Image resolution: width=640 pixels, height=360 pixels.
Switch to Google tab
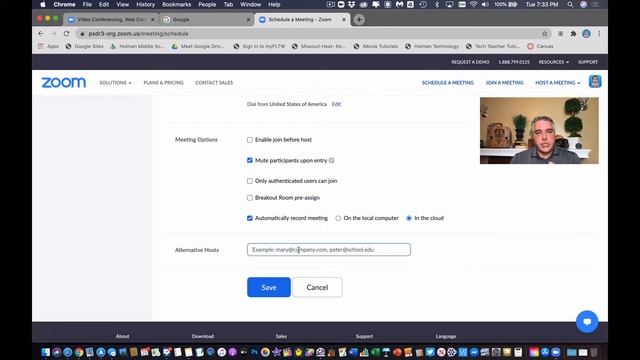point(206,19)
